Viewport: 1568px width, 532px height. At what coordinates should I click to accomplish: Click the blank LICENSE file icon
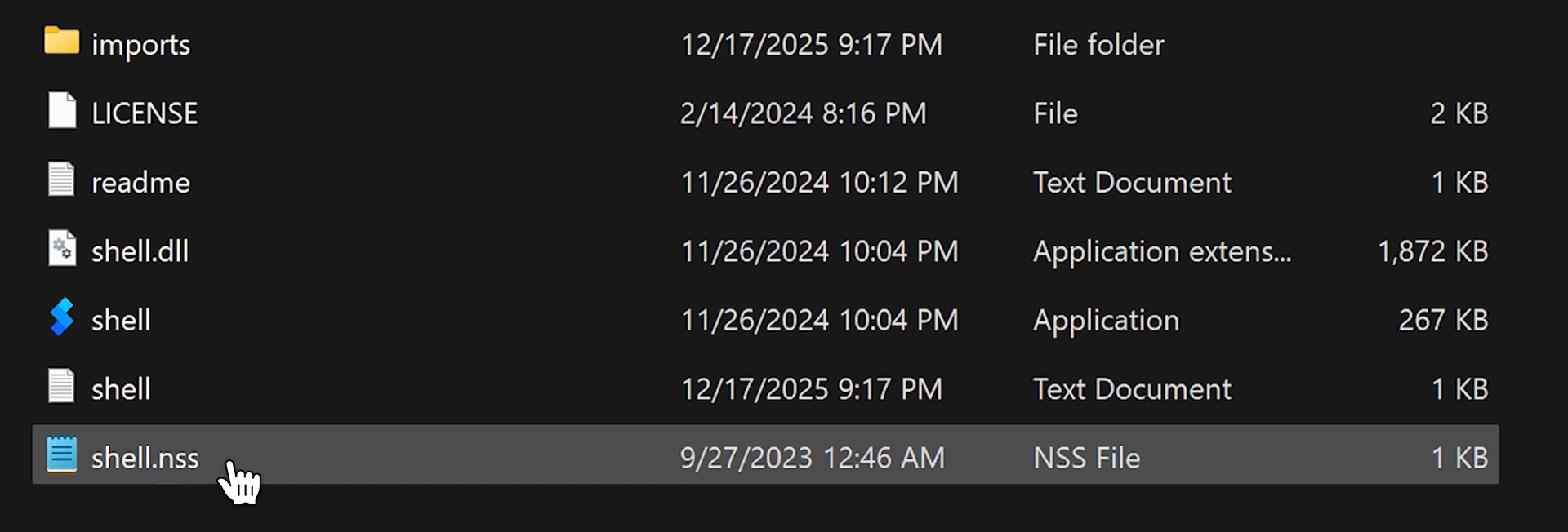(x=61, y=111)
